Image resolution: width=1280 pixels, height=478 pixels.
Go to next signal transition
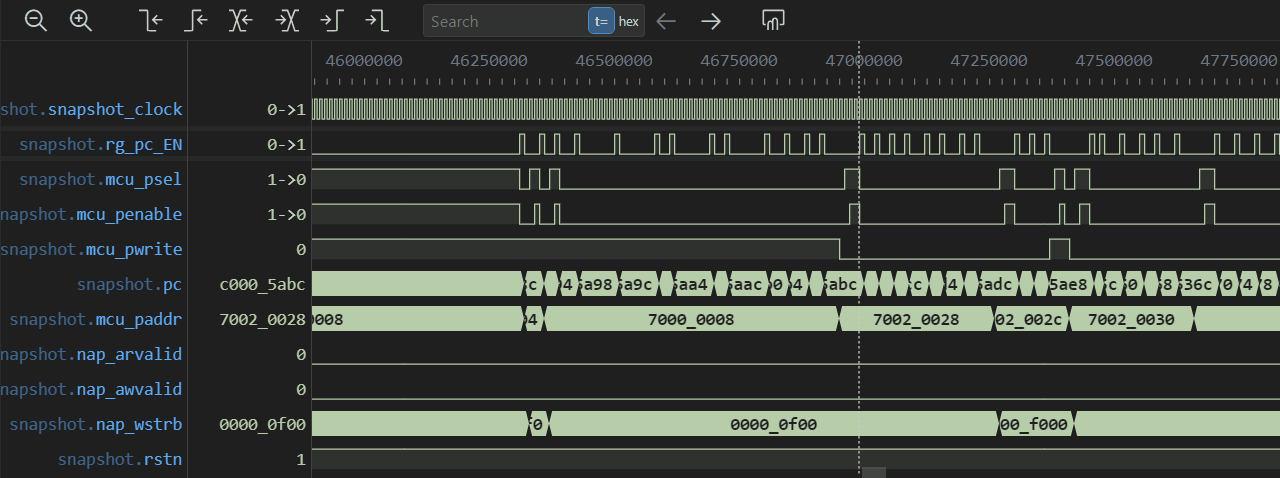pos(286,21)
